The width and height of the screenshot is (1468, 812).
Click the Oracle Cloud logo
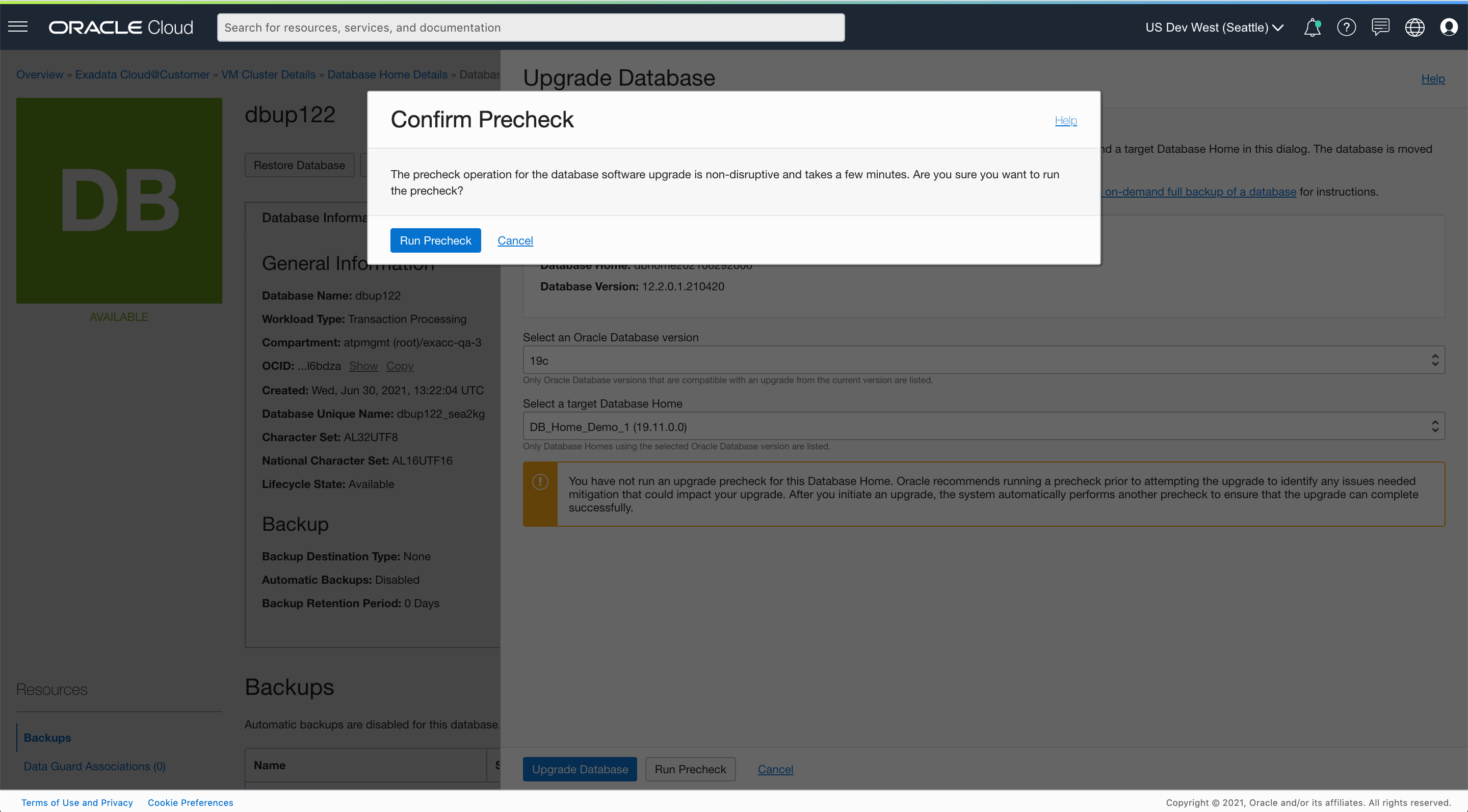pyautogui.click(x=121, y=28)
